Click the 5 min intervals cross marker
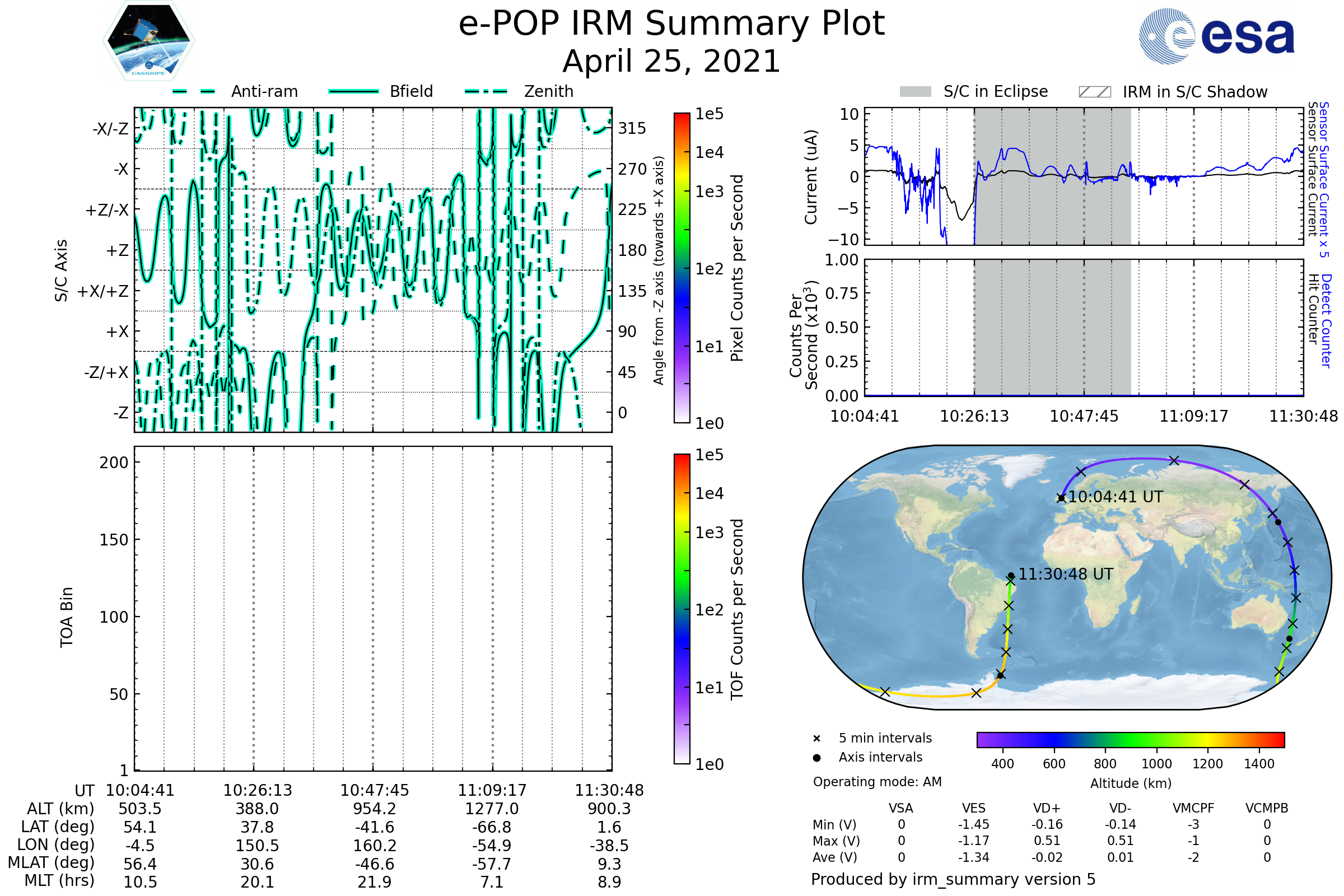This screenshot has width=1344, height=896. pos(816,739)
